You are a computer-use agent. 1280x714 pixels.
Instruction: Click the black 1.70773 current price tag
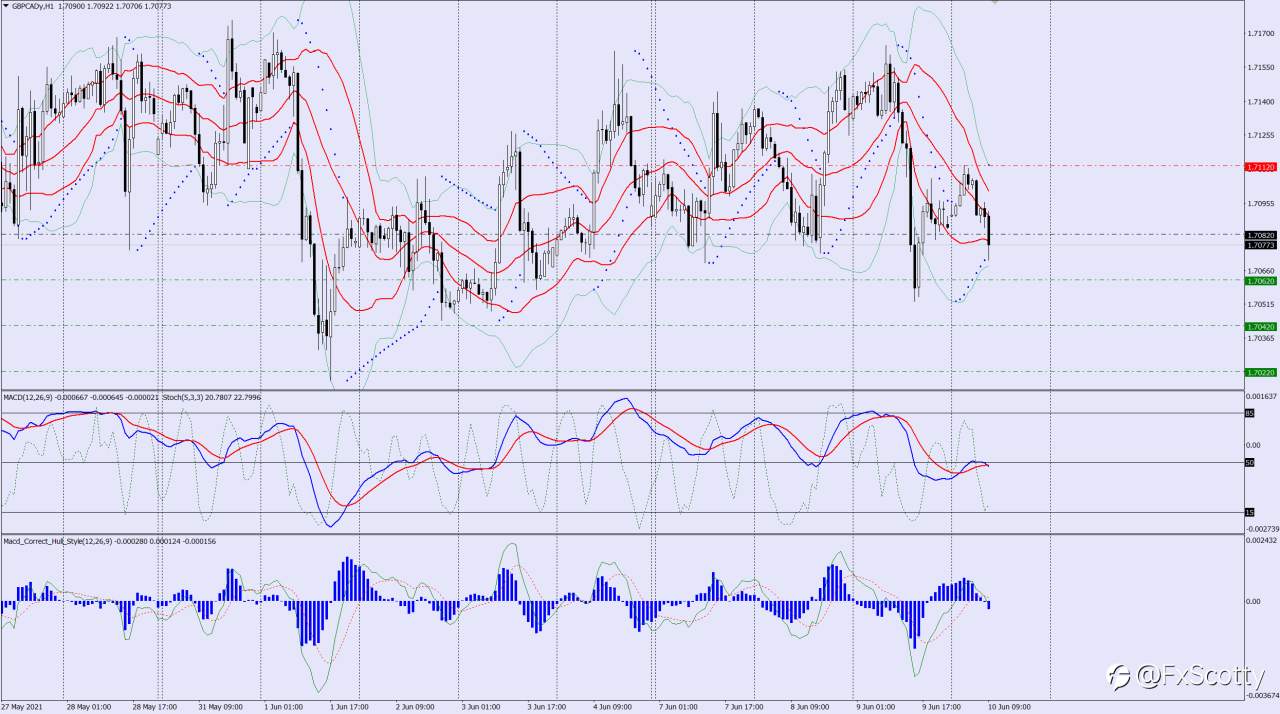click(1260, 244)
